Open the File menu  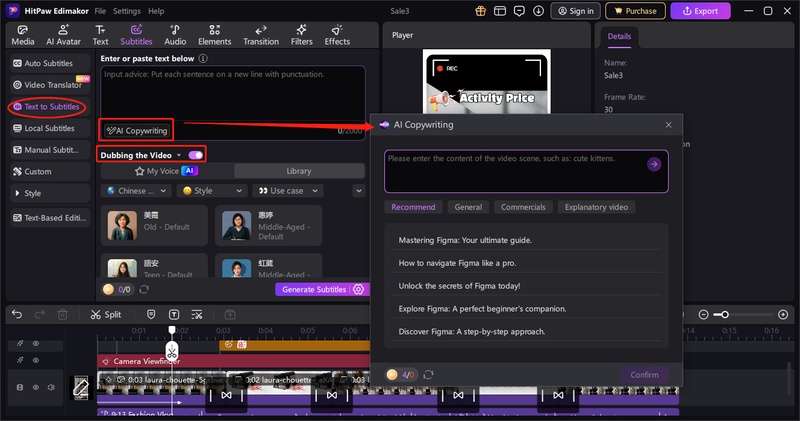pyautogui.click(x=101, y=11)
